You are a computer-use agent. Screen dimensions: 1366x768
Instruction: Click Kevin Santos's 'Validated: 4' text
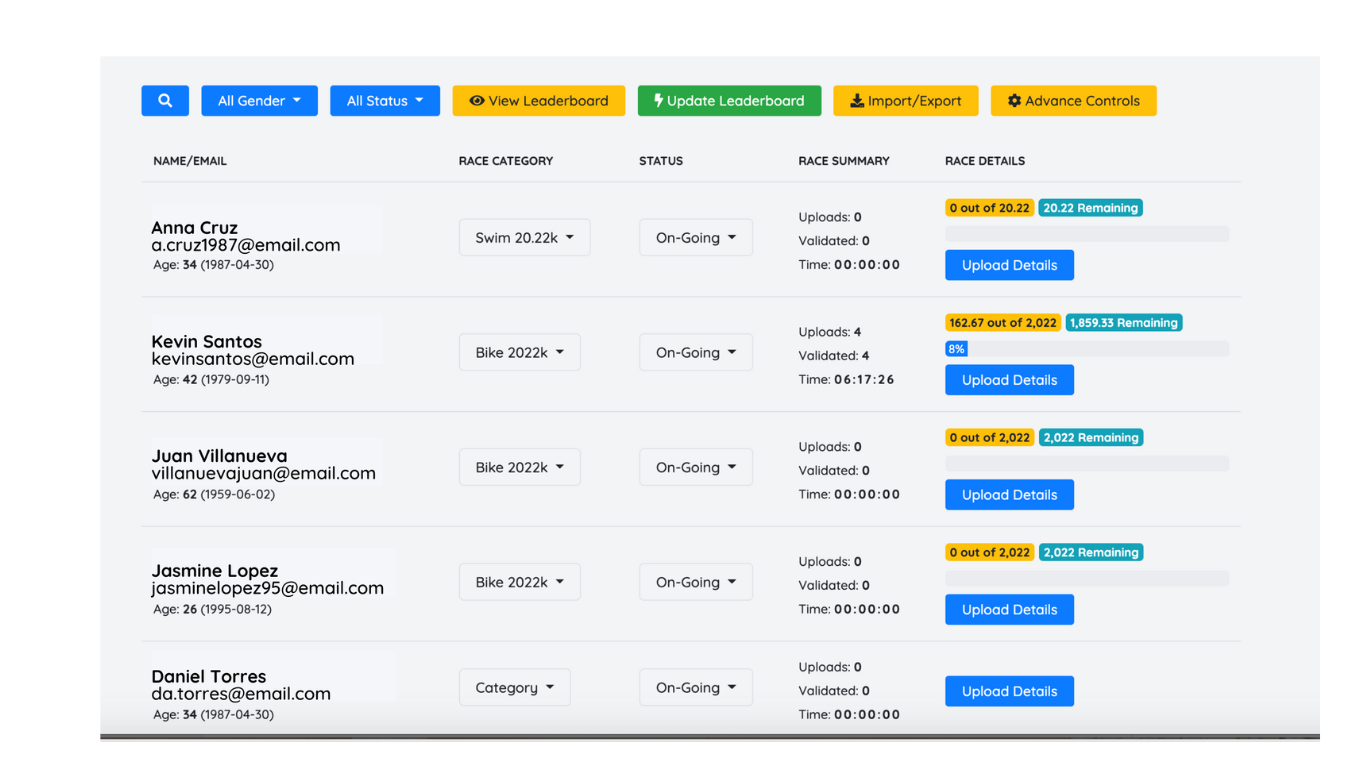pos(834,356)
